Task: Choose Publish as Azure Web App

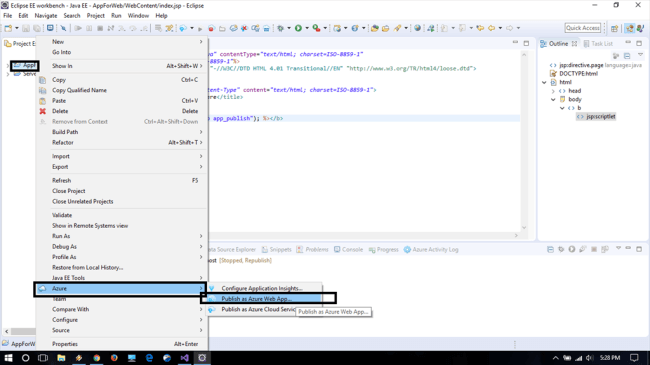Action: click(264, 299)
